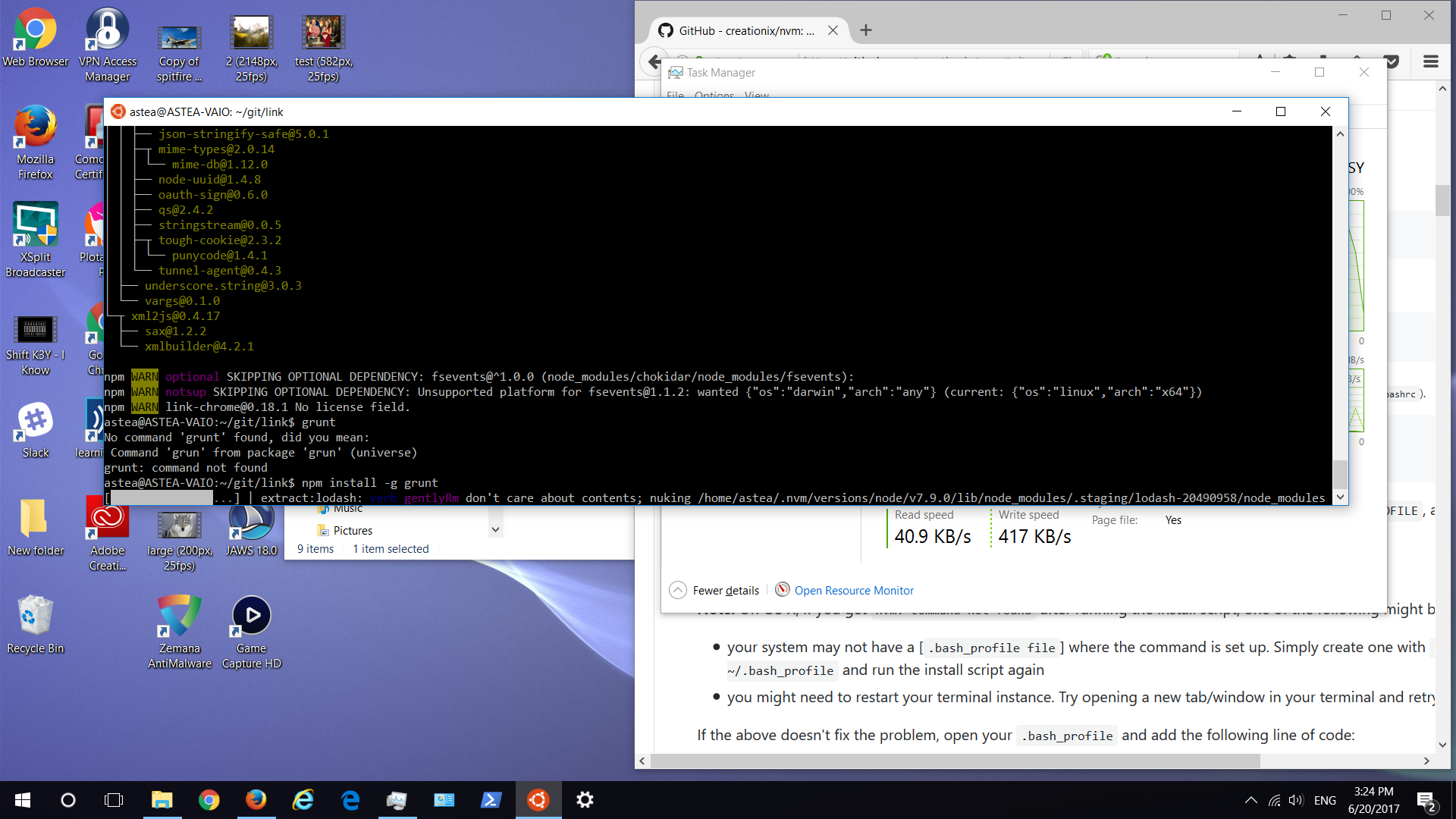Click the browser page horizontal scrollbar
1456x819 pixels.
point(955,761)
